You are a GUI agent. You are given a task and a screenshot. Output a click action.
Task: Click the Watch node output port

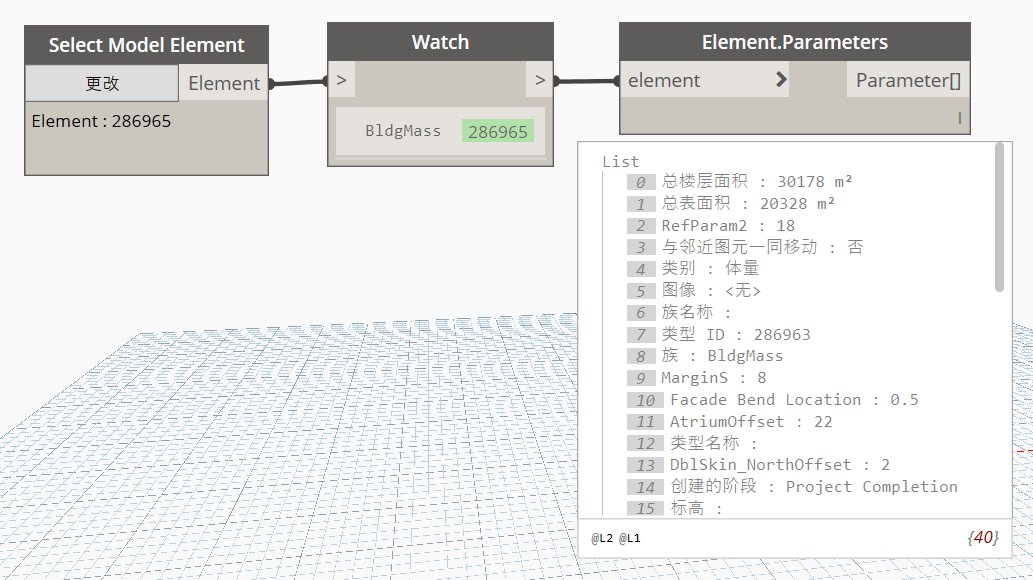[540, 80]
